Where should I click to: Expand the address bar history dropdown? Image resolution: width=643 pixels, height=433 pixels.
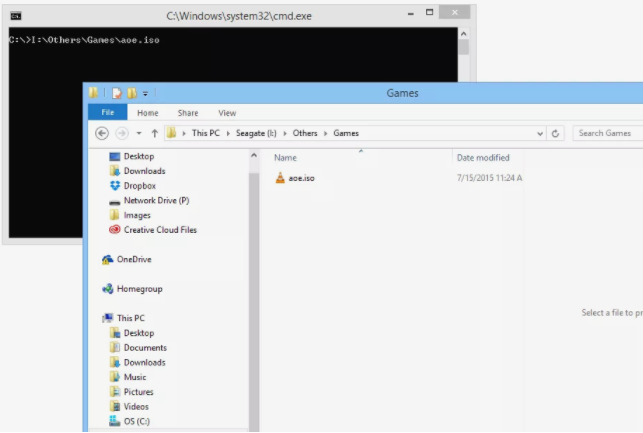pyautogui.click(x=540, y=133)
